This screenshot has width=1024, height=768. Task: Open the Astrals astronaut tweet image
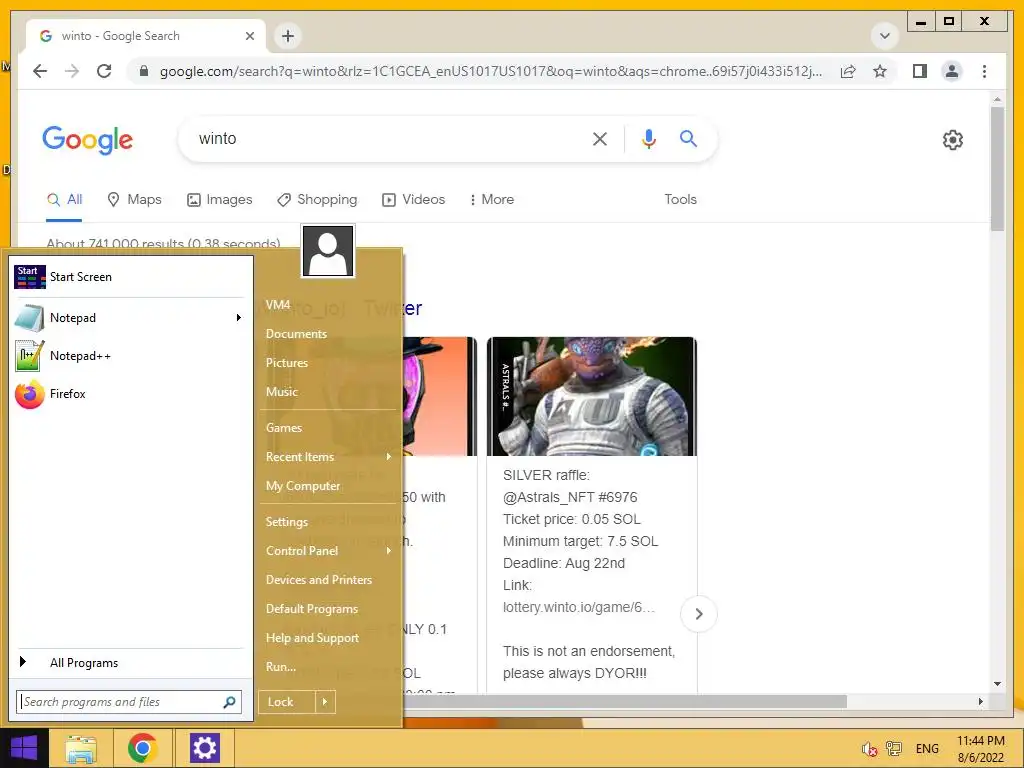click(x=592, y=396)
